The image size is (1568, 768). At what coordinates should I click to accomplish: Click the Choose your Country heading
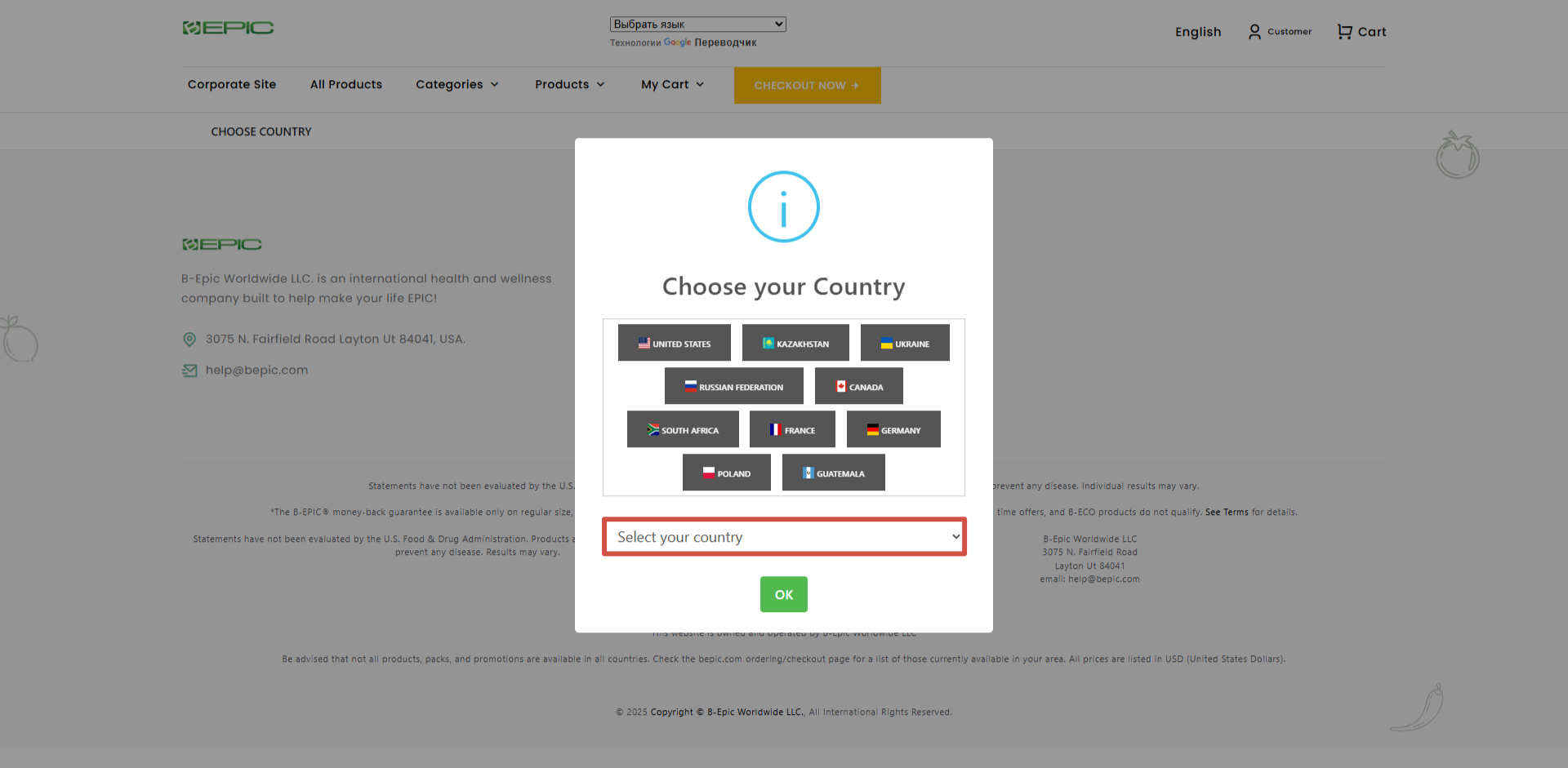click(784, 287)
